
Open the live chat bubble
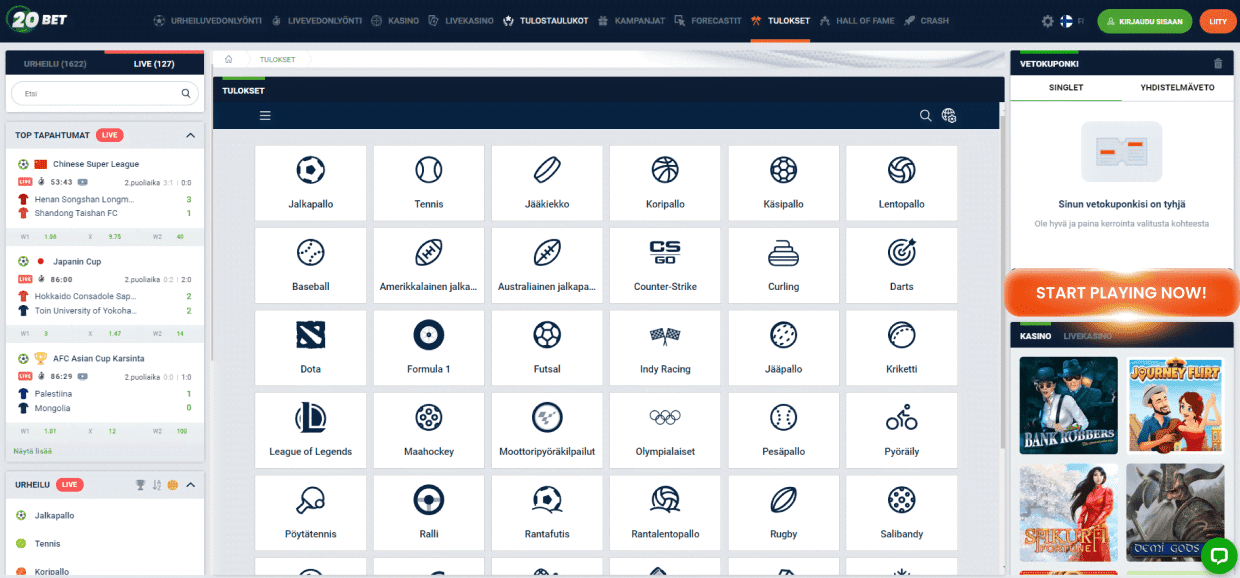tap(1218, 554)
